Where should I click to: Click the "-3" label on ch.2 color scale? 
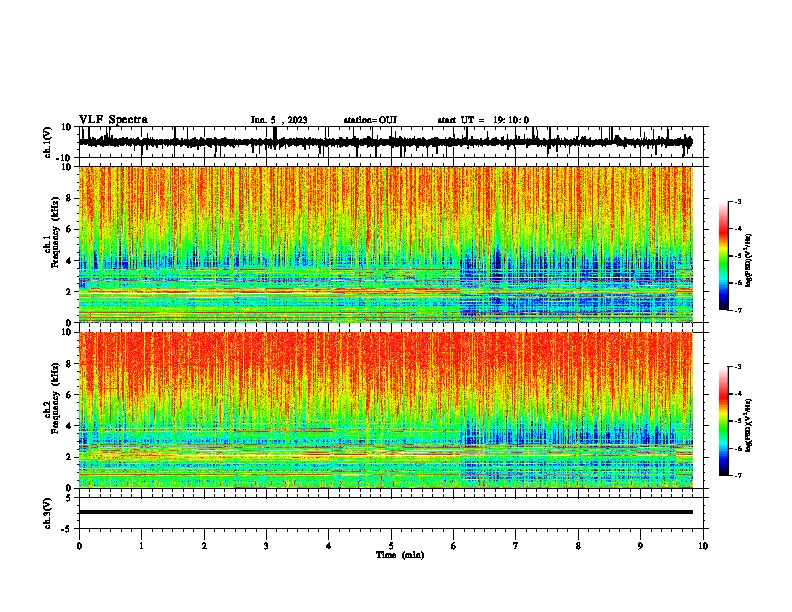737,367
